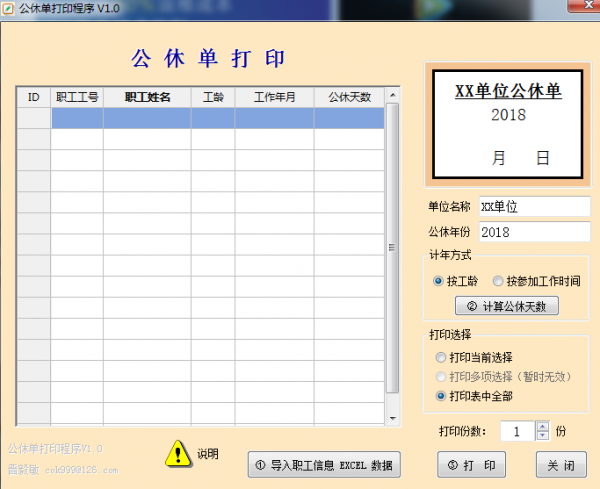The image size is (600, 489).
Task: Click the table scrollbar up arrow
Action: pyautogui.click(x=393, y=95)
